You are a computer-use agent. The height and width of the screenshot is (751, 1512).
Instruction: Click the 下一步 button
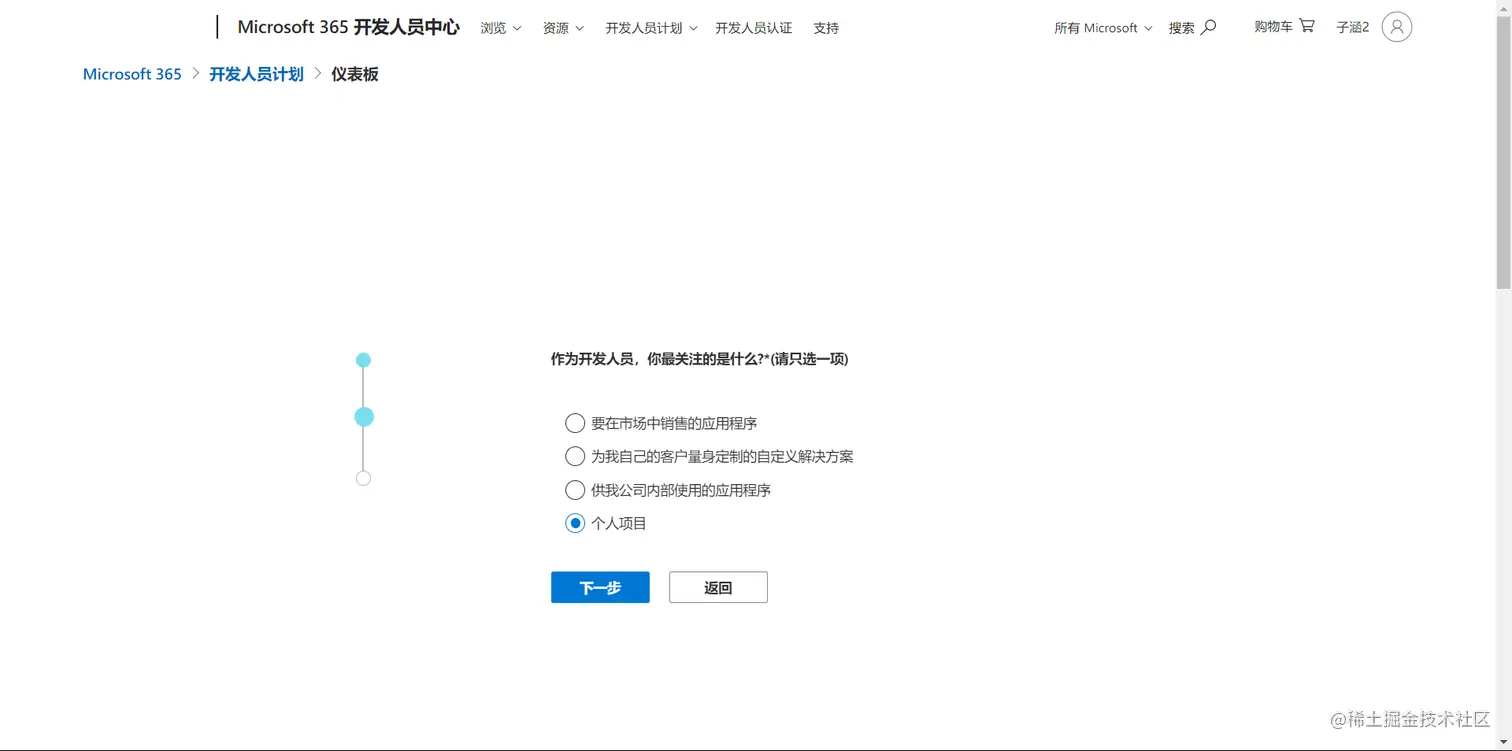[x=599, y=587]
